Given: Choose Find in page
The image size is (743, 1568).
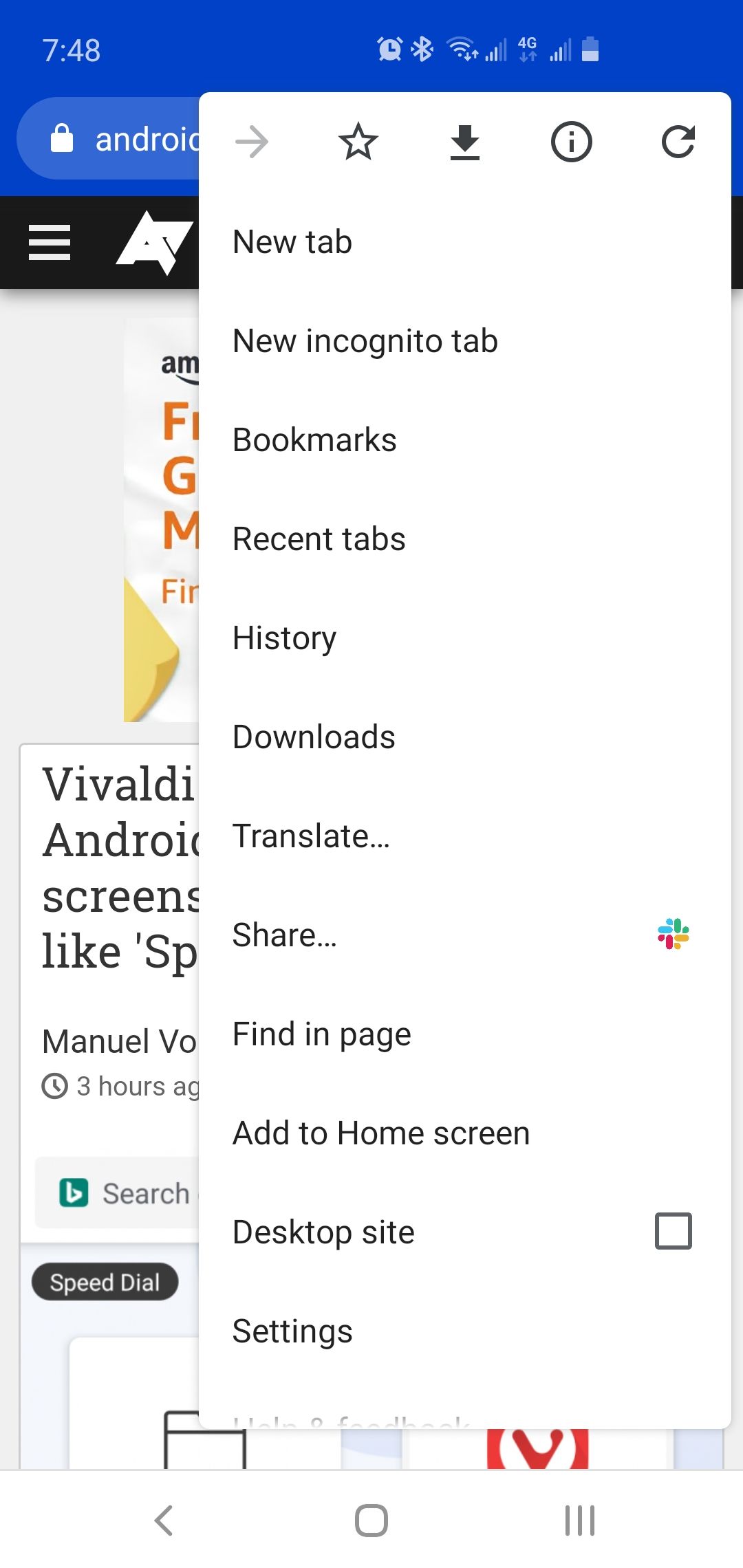Looking at the screenshot, I should point(322,1034).
